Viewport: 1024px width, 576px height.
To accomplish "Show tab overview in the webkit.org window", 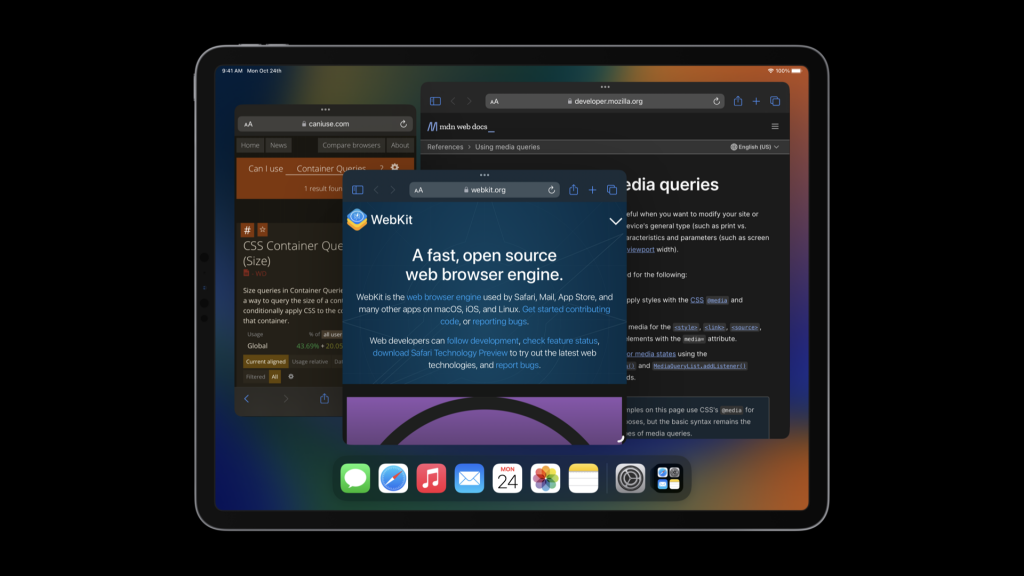I will 612,190.
